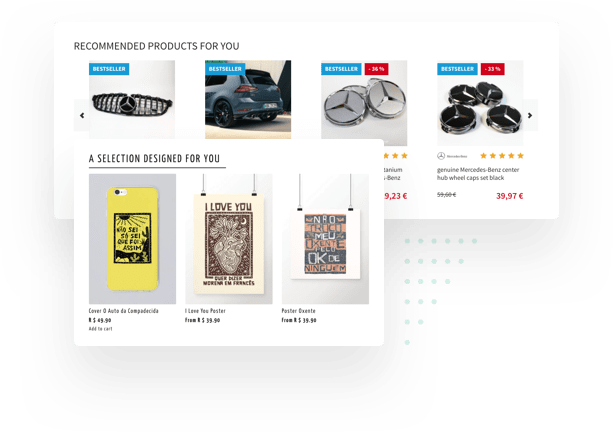
Task: Click the Bestseller badge on grille product
Action: [x=109, y=69]
